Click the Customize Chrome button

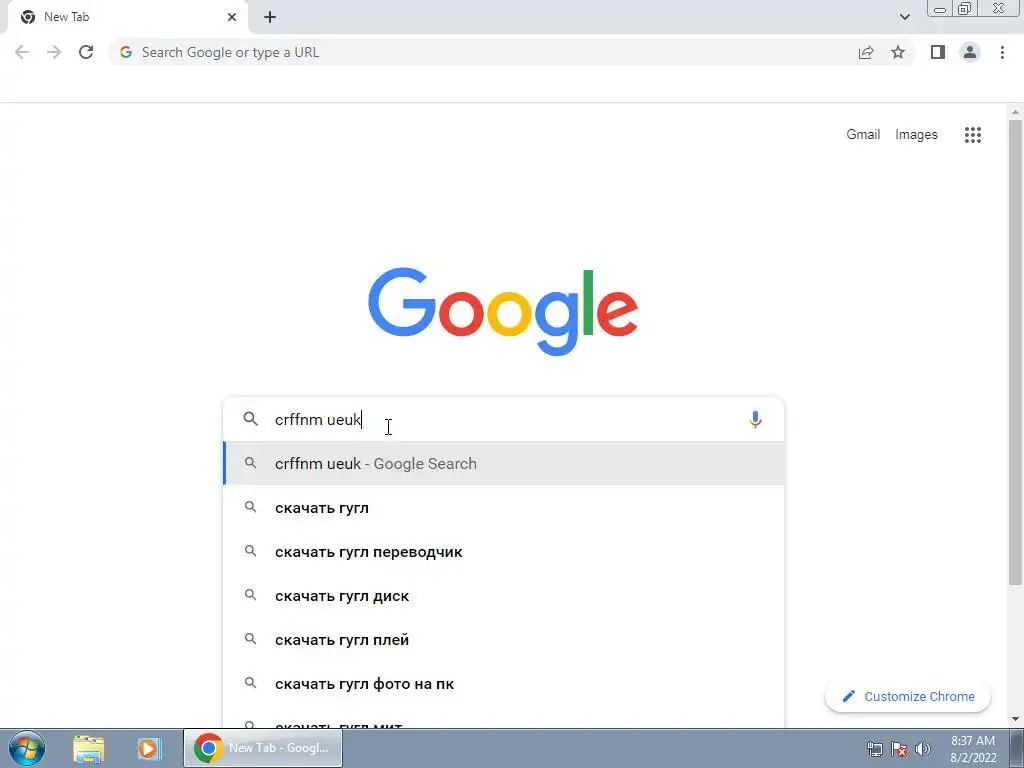pos(908,697)
